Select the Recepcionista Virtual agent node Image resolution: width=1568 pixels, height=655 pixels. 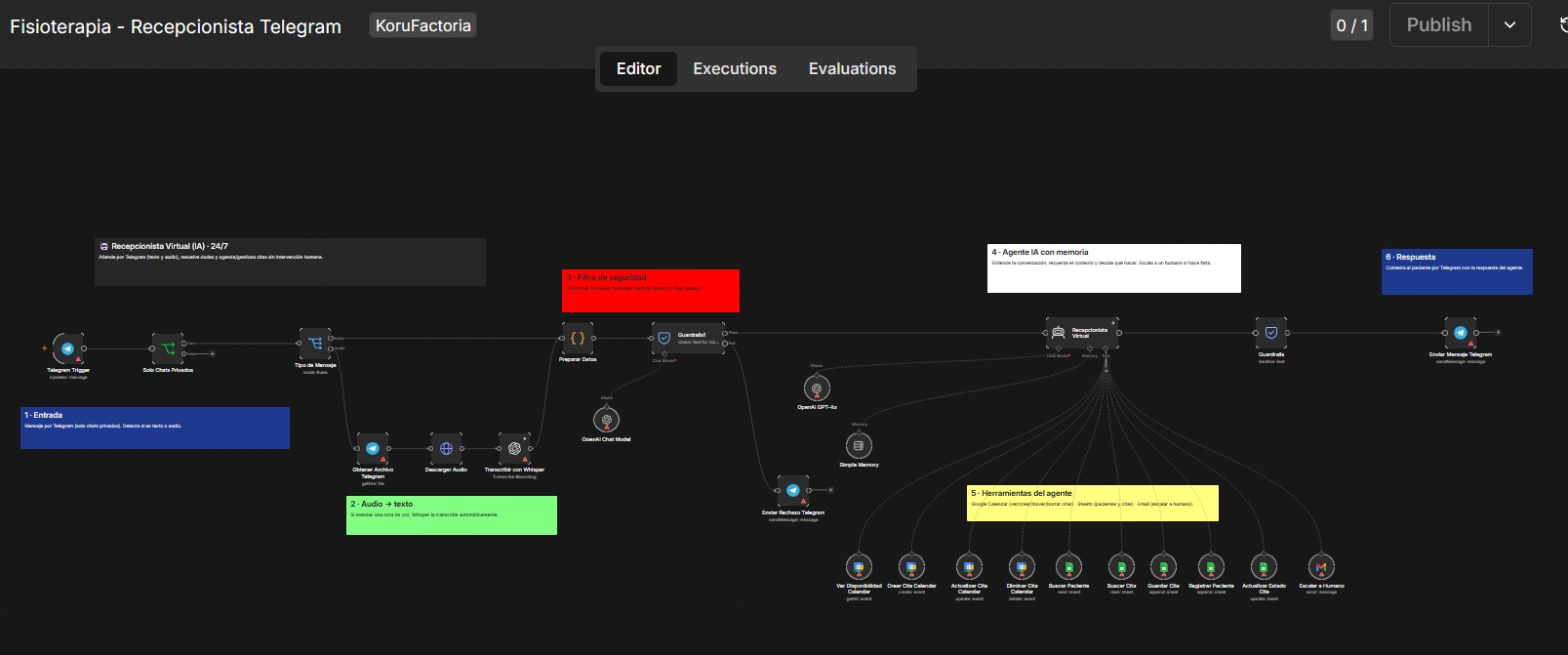[1082, 333]
